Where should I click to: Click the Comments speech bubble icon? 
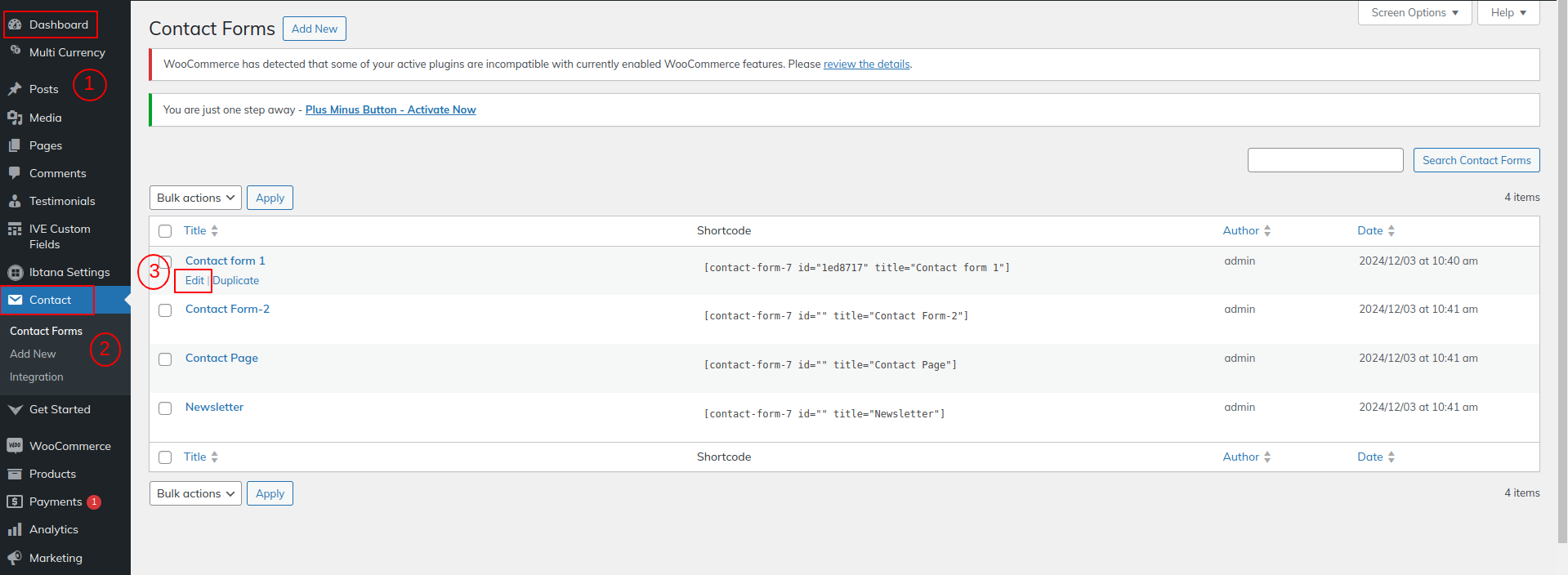pos(15,173)
